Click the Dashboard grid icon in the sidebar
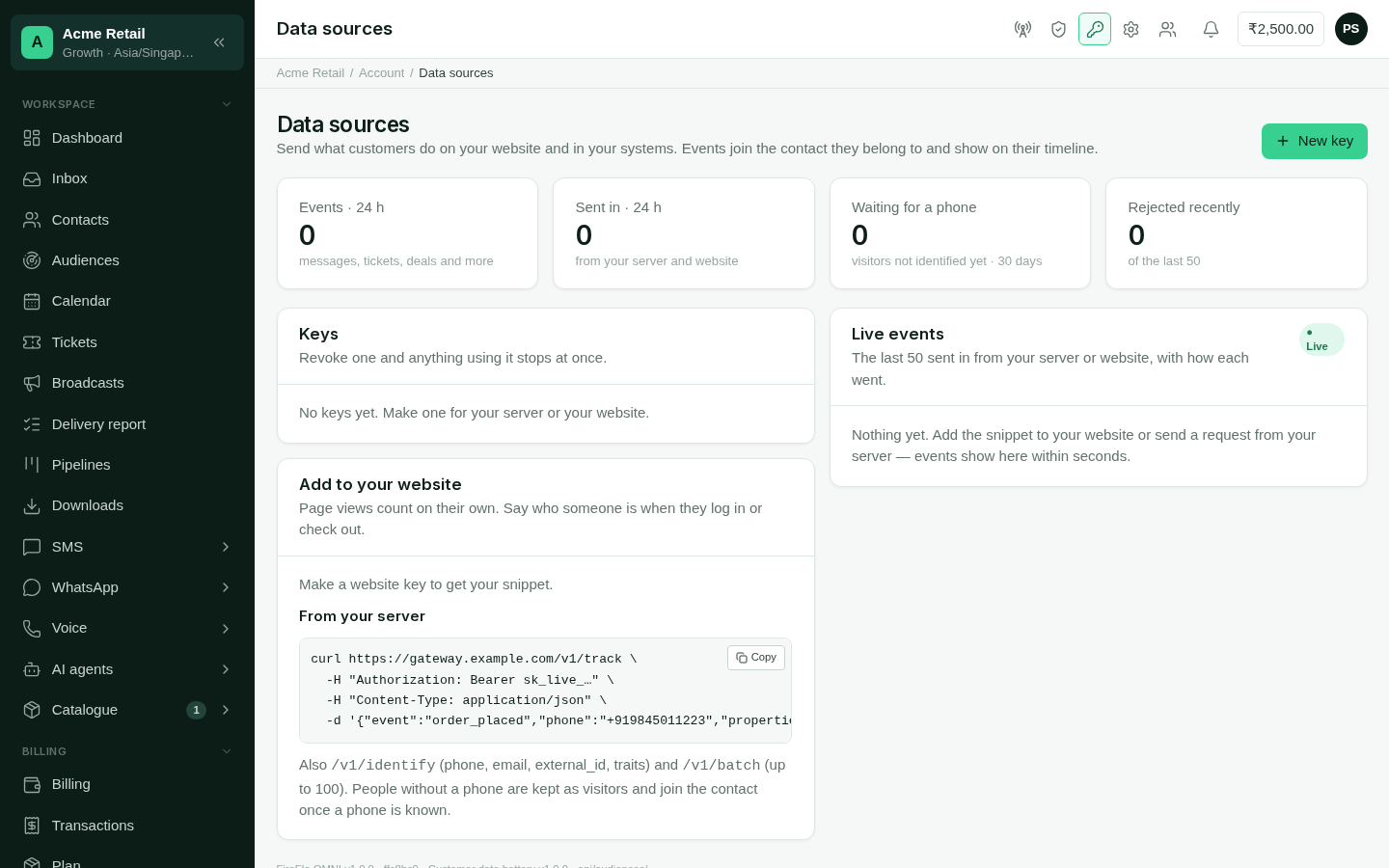This screenshot has height=868, width=1389. (32, 138)
